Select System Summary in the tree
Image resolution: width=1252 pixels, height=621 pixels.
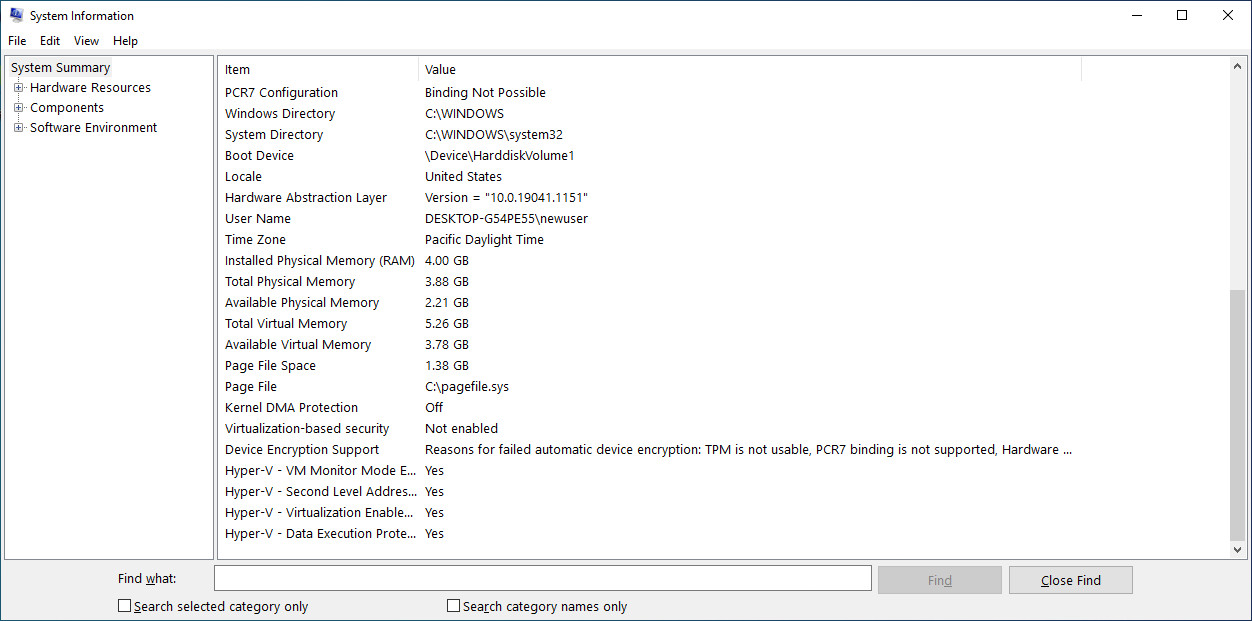[x=61, y=68]
